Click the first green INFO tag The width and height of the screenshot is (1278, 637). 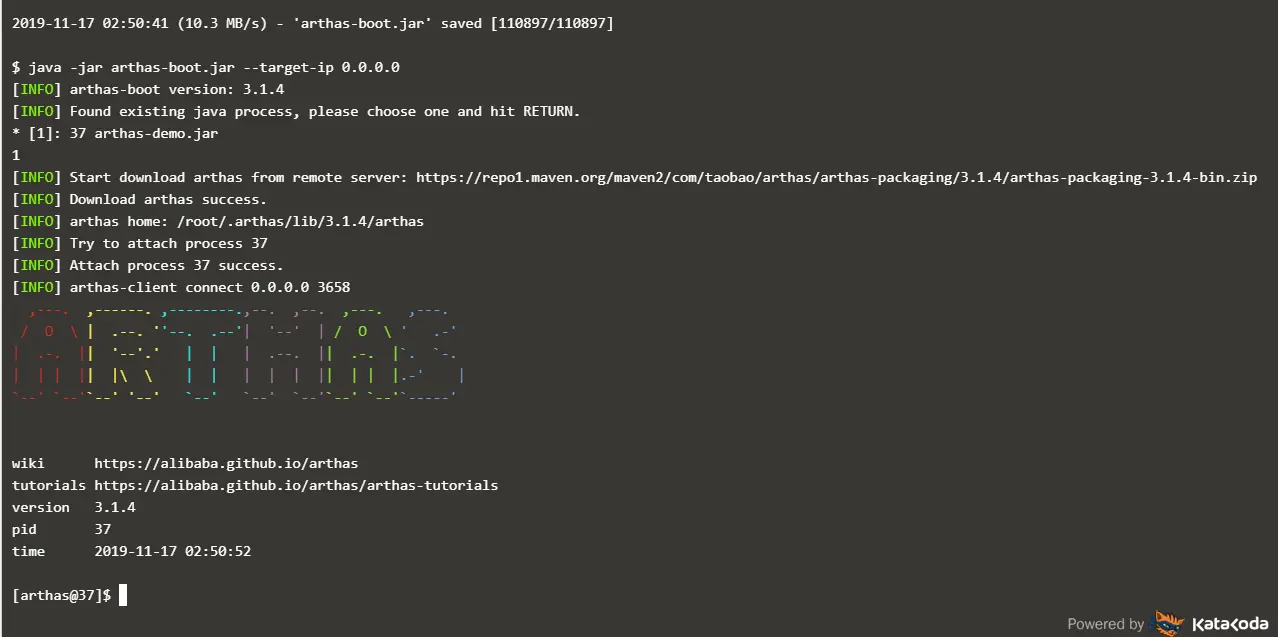coord(37,89)
